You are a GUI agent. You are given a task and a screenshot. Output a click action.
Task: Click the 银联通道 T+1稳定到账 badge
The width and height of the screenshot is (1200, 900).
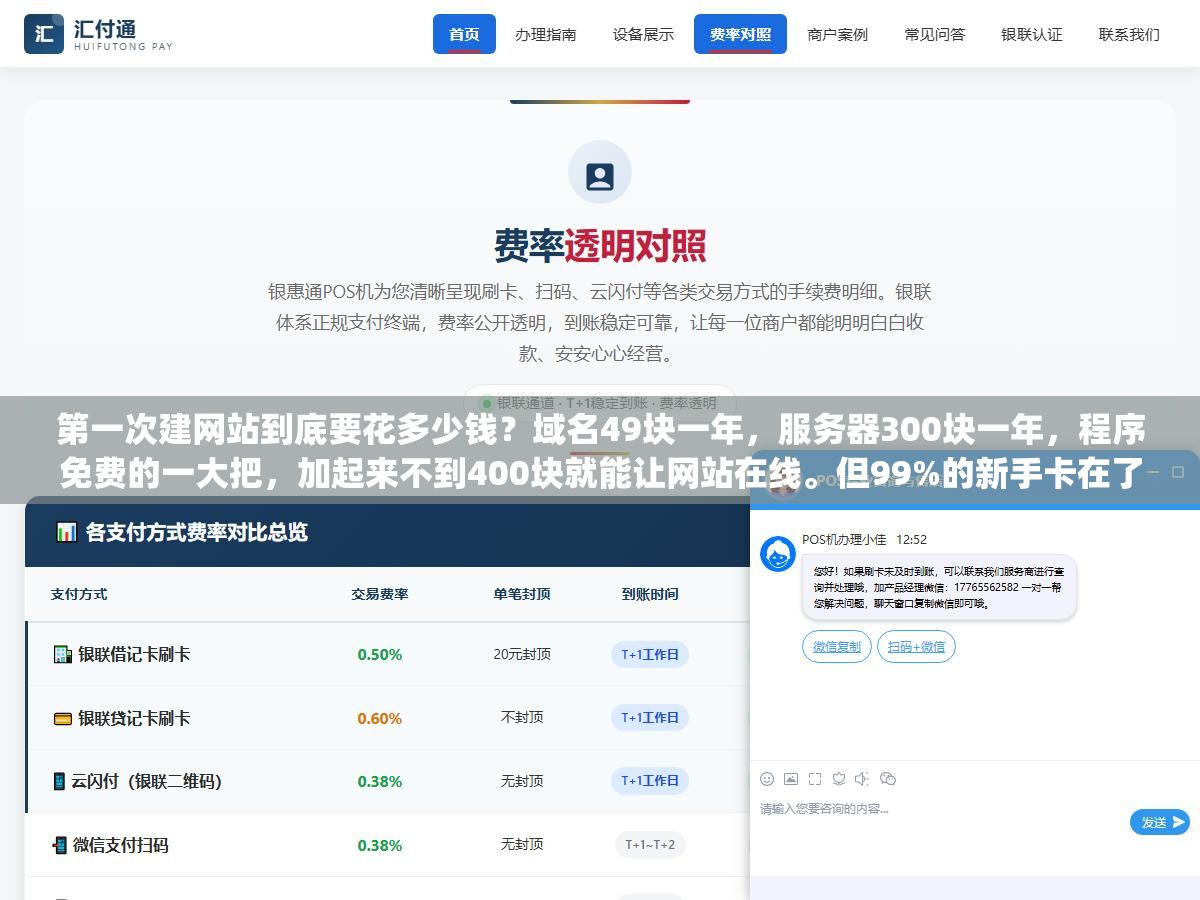pos(600,403)
